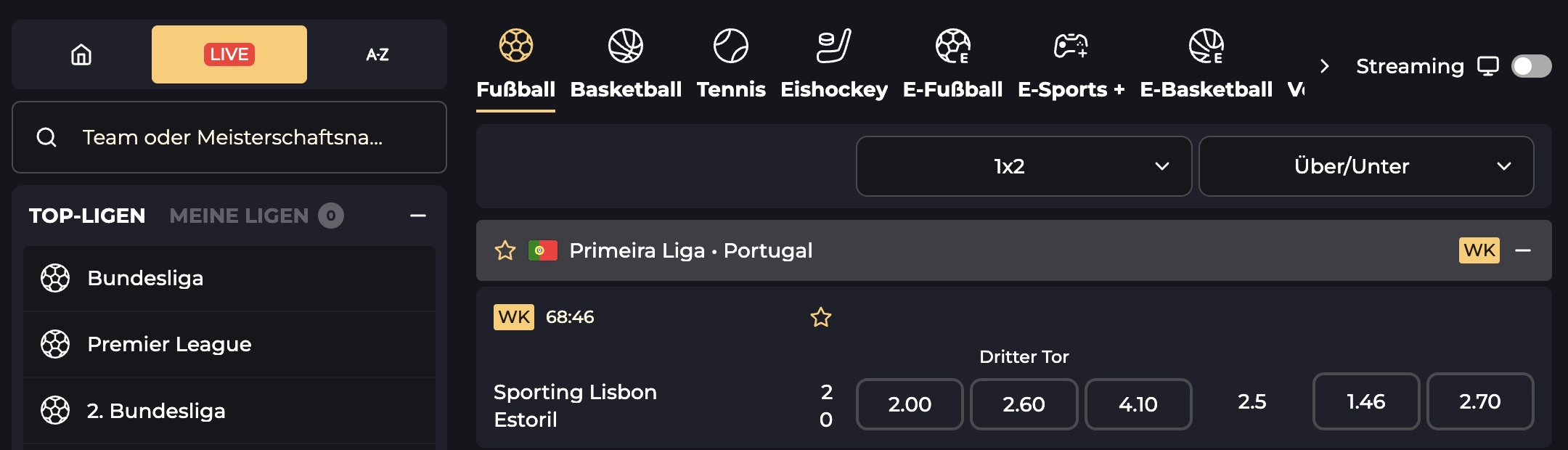
Task: Switch to the A-Z tab
Action: [378, 54]
